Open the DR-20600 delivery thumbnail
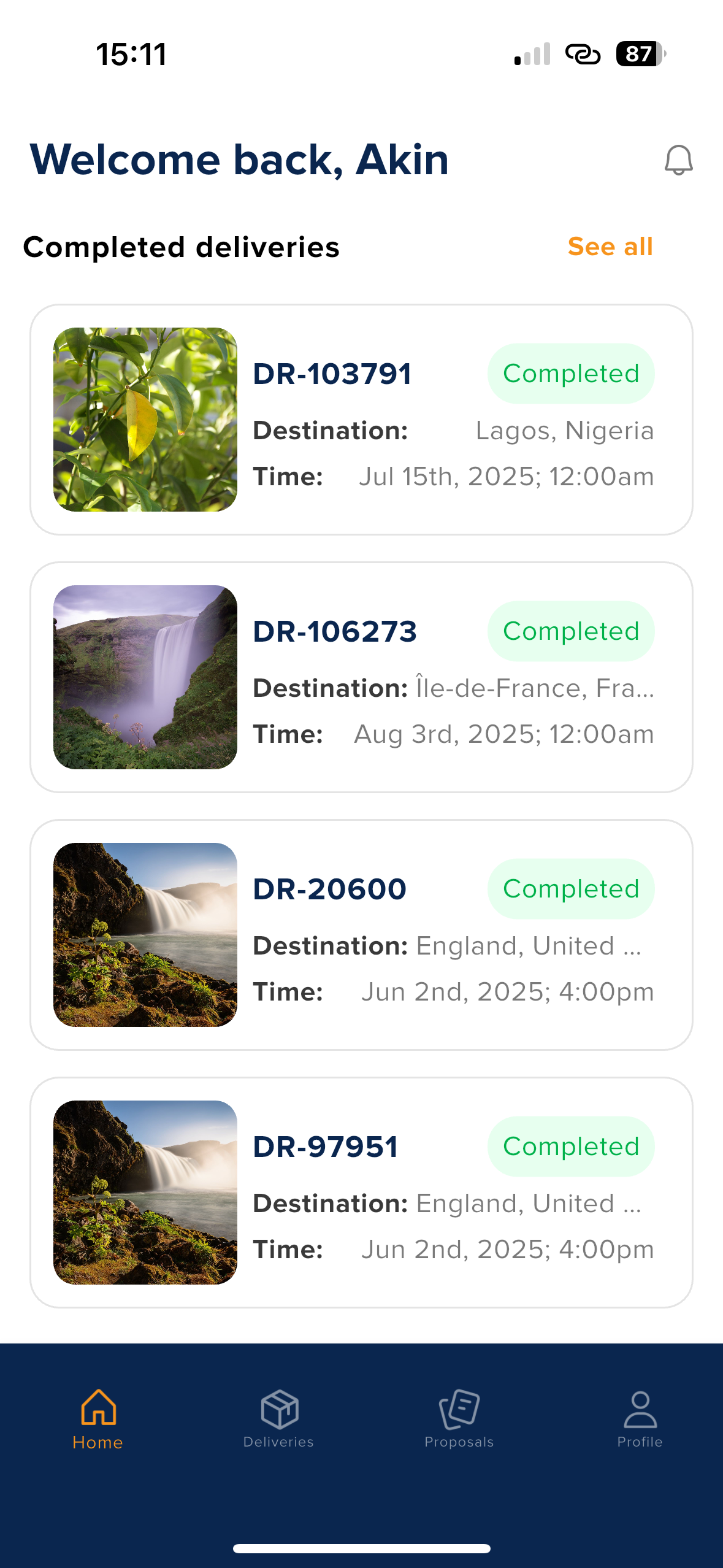 pyautogui.click(x=145, y=935)
